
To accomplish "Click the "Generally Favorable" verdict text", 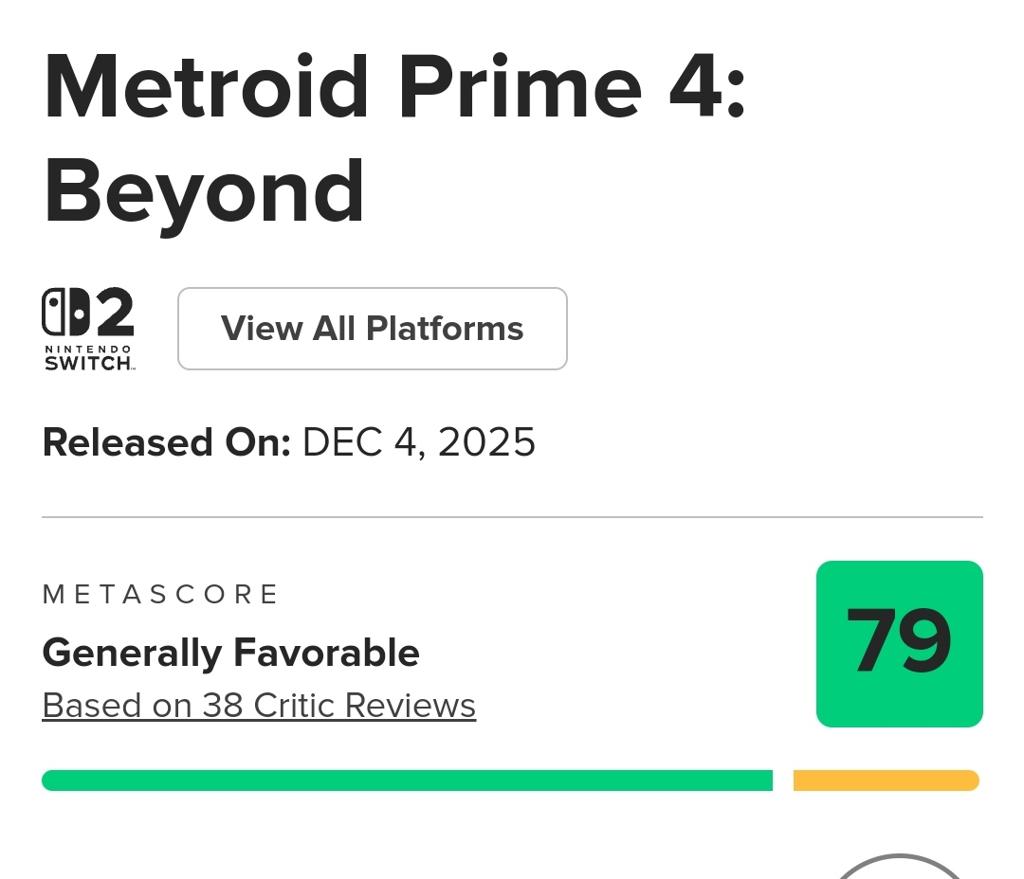I will [231, 653].
